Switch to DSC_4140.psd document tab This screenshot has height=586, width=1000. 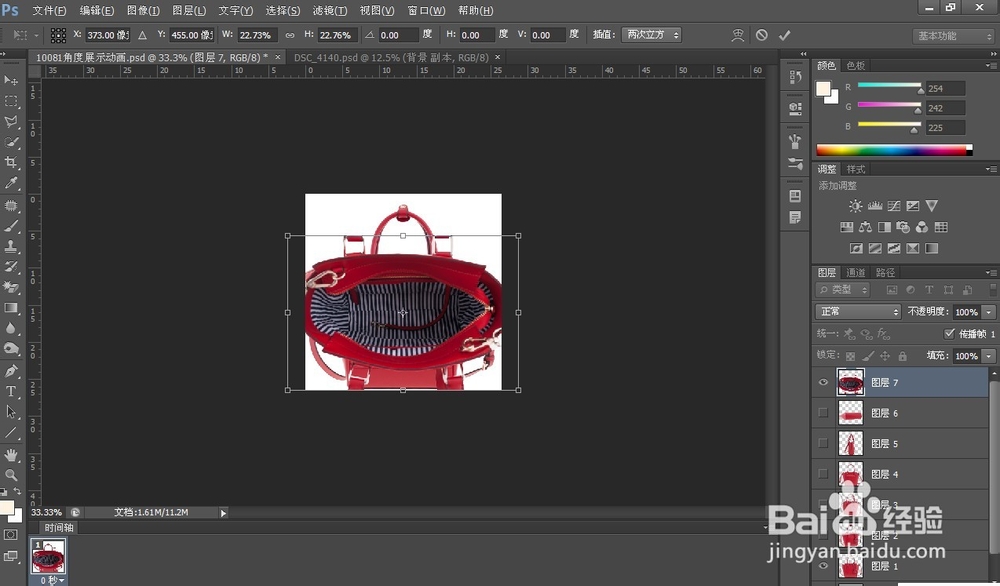(391, 57)
